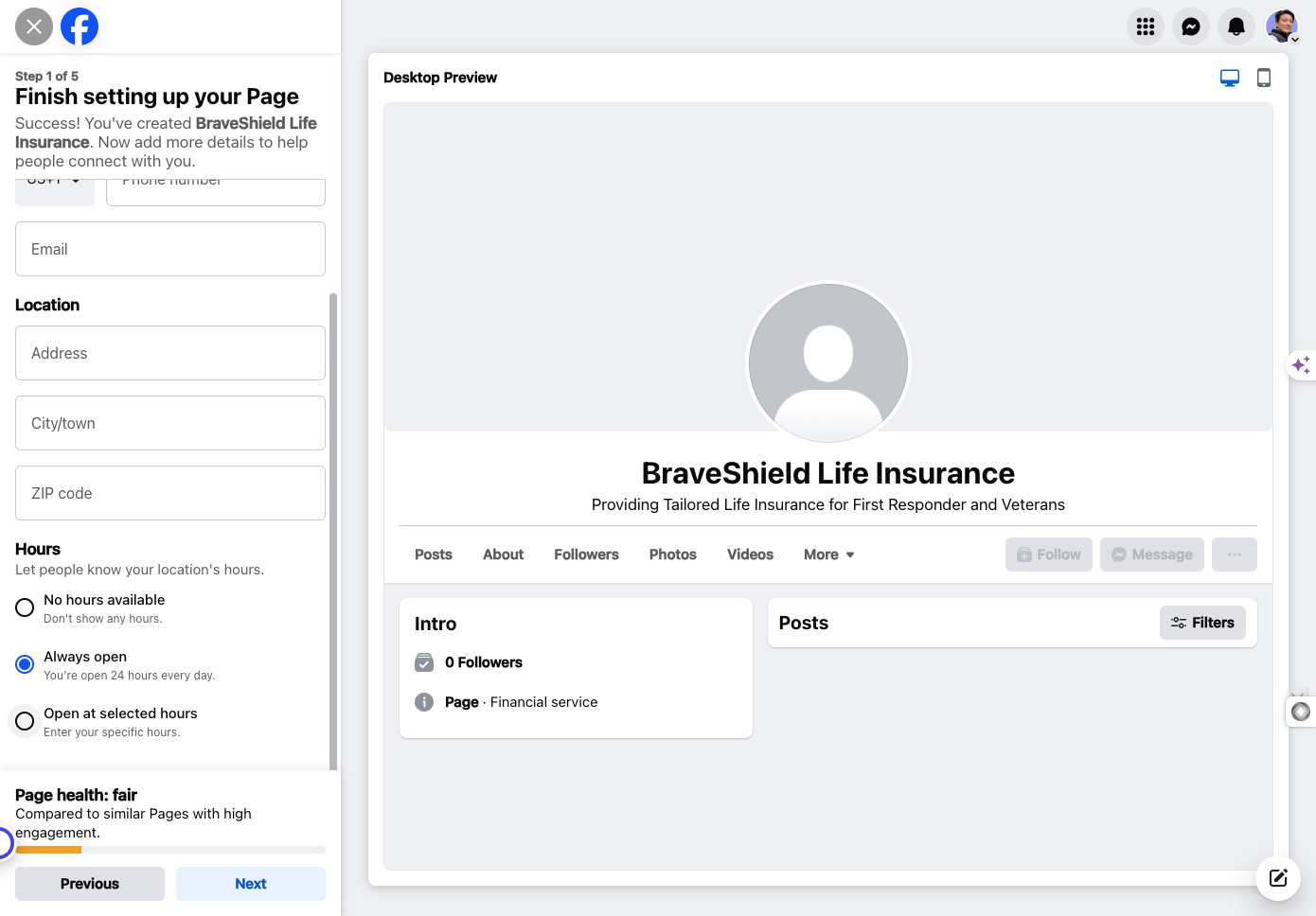Choose Open at selected hours
Image resolution: width=1316 pixels, height=916 pixels.
(25, 721)
